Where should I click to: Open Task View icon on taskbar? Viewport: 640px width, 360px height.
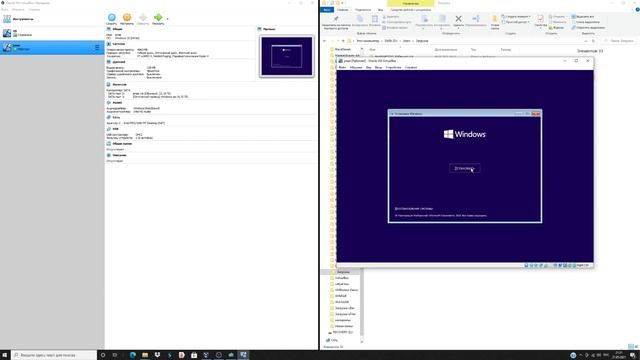click(115, 355)
